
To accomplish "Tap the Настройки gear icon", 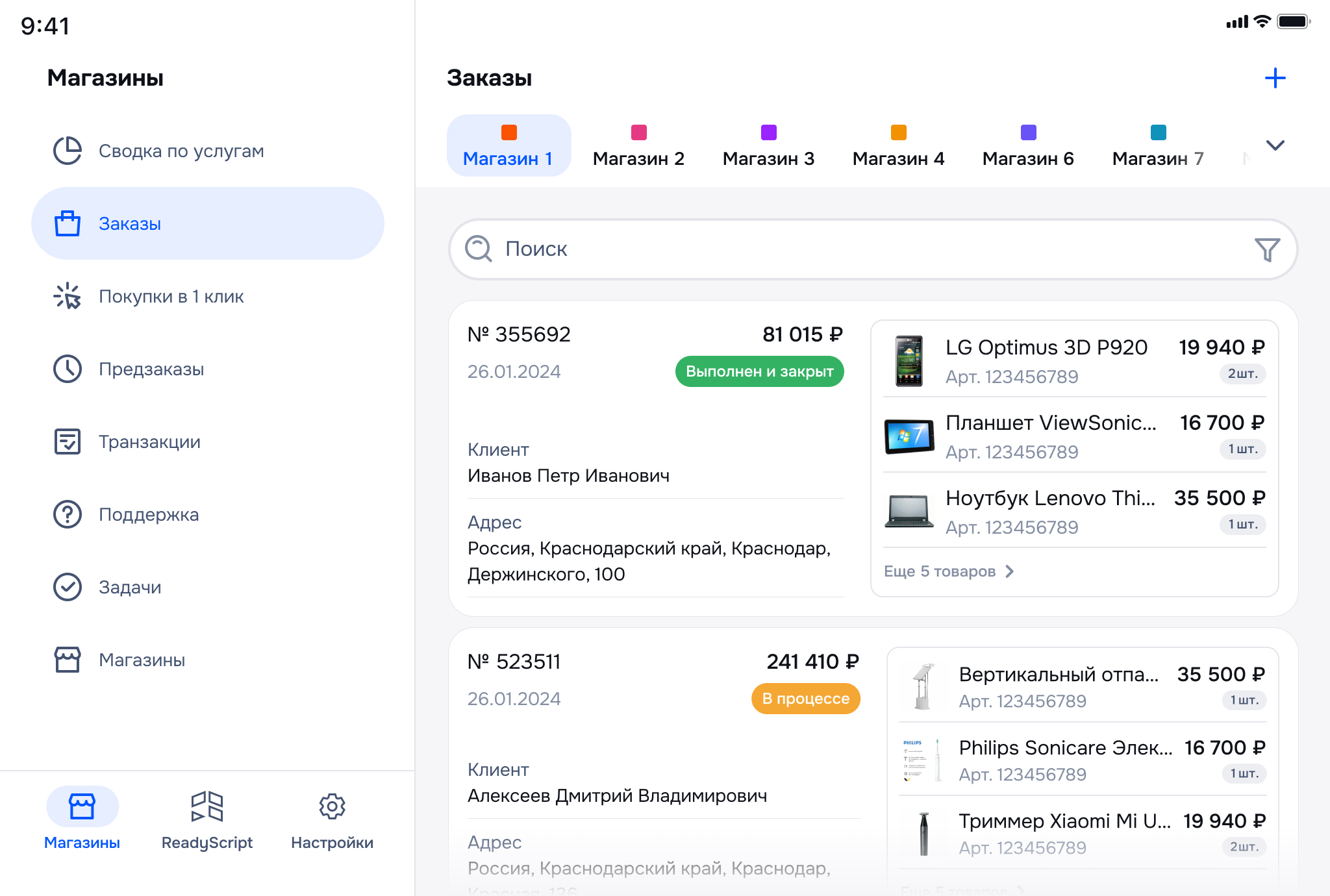I will [x=332, y=806].
